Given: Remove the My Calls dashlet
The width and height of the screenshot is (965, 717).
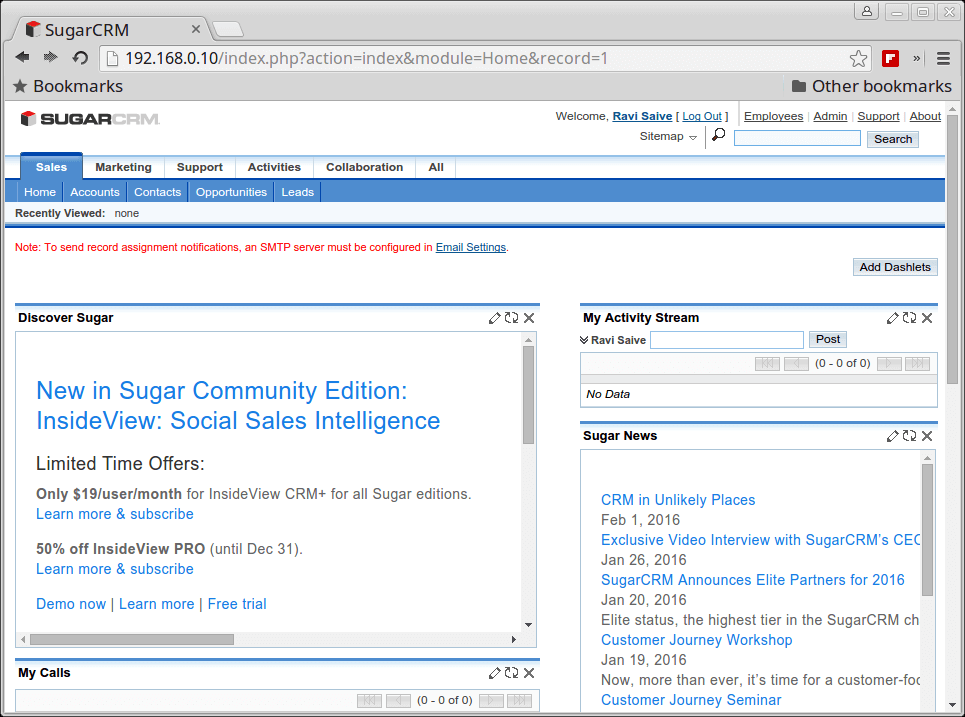Looking at the screenshot, I should point(529,673).
